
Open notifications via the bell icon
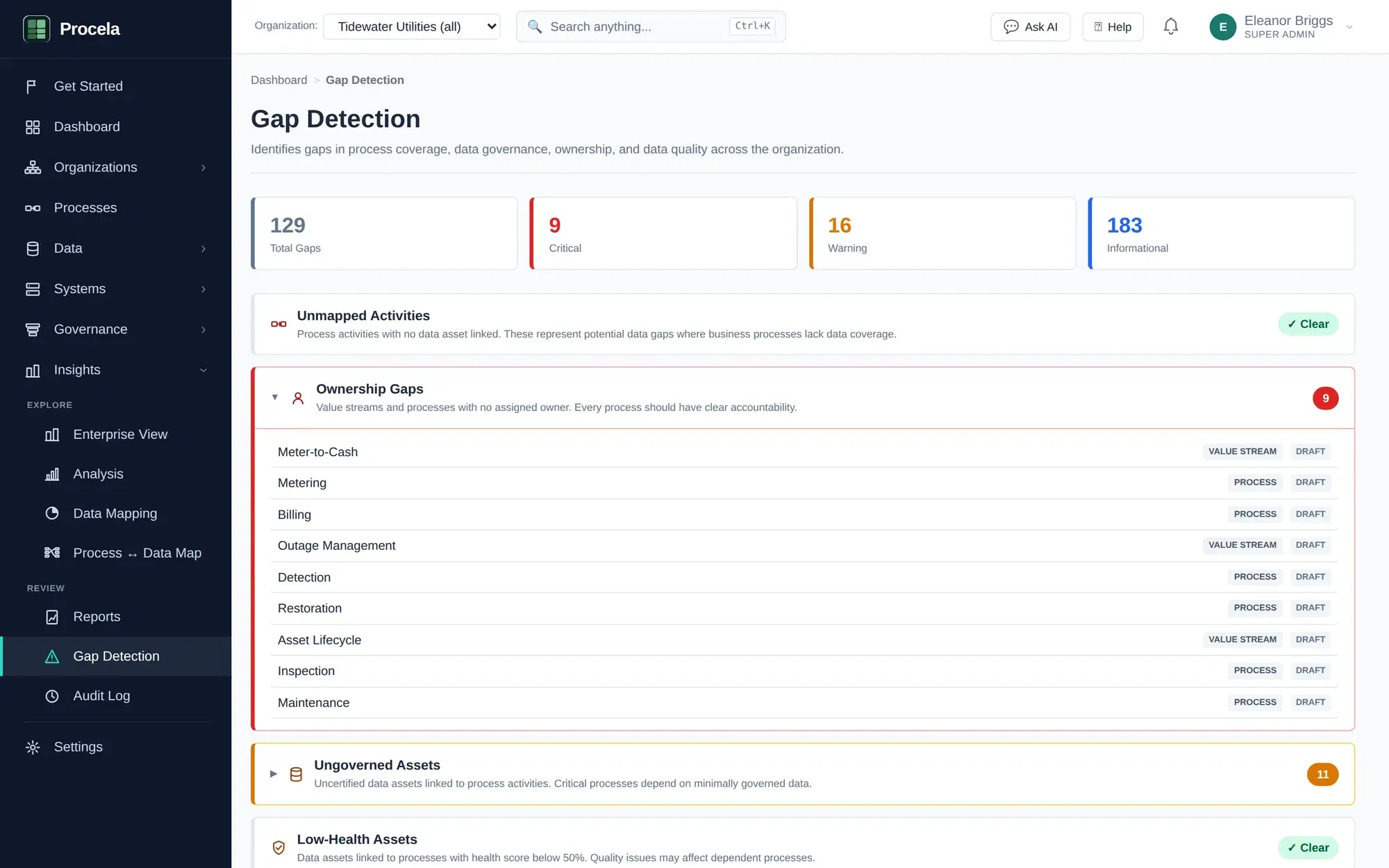tap(1171, 26)
